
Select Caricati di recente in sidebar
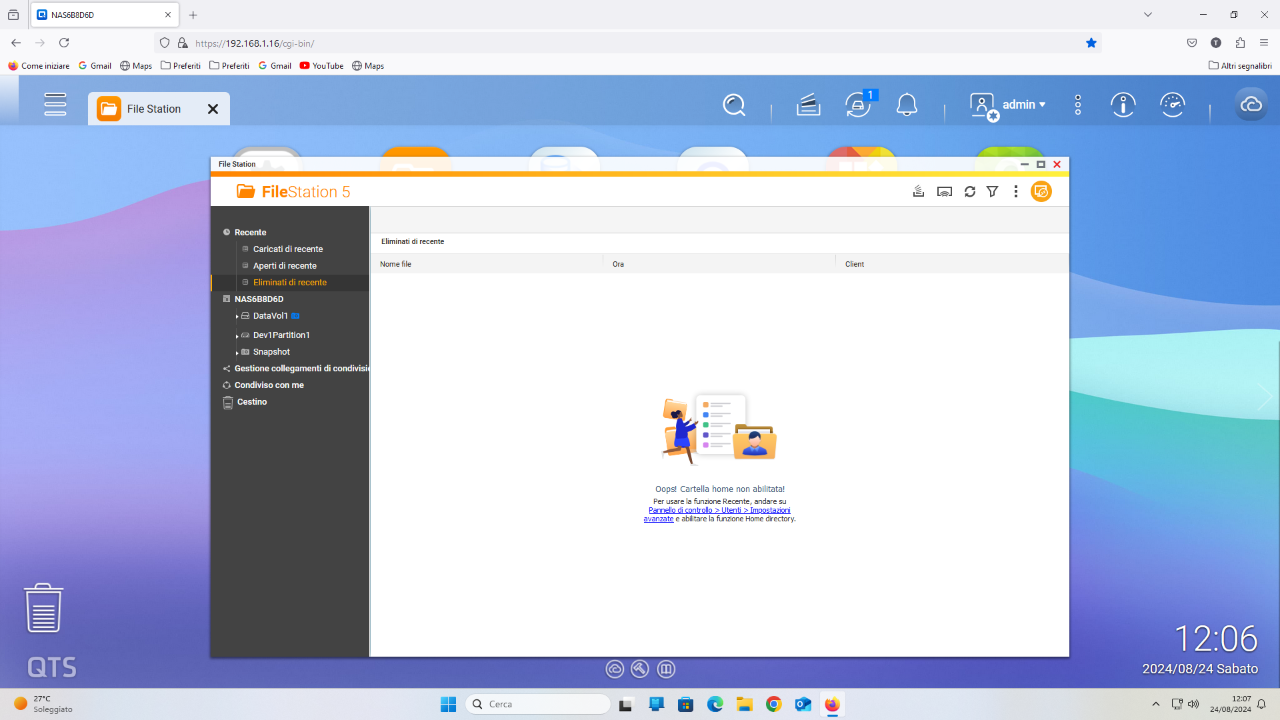(x=288, y=249)
